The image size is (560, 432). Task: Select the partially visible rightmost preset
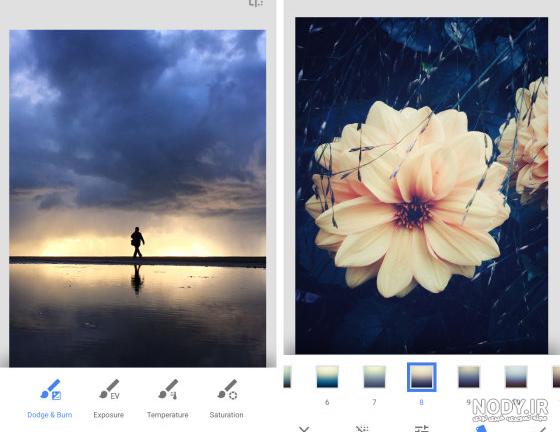click(556, 377)
